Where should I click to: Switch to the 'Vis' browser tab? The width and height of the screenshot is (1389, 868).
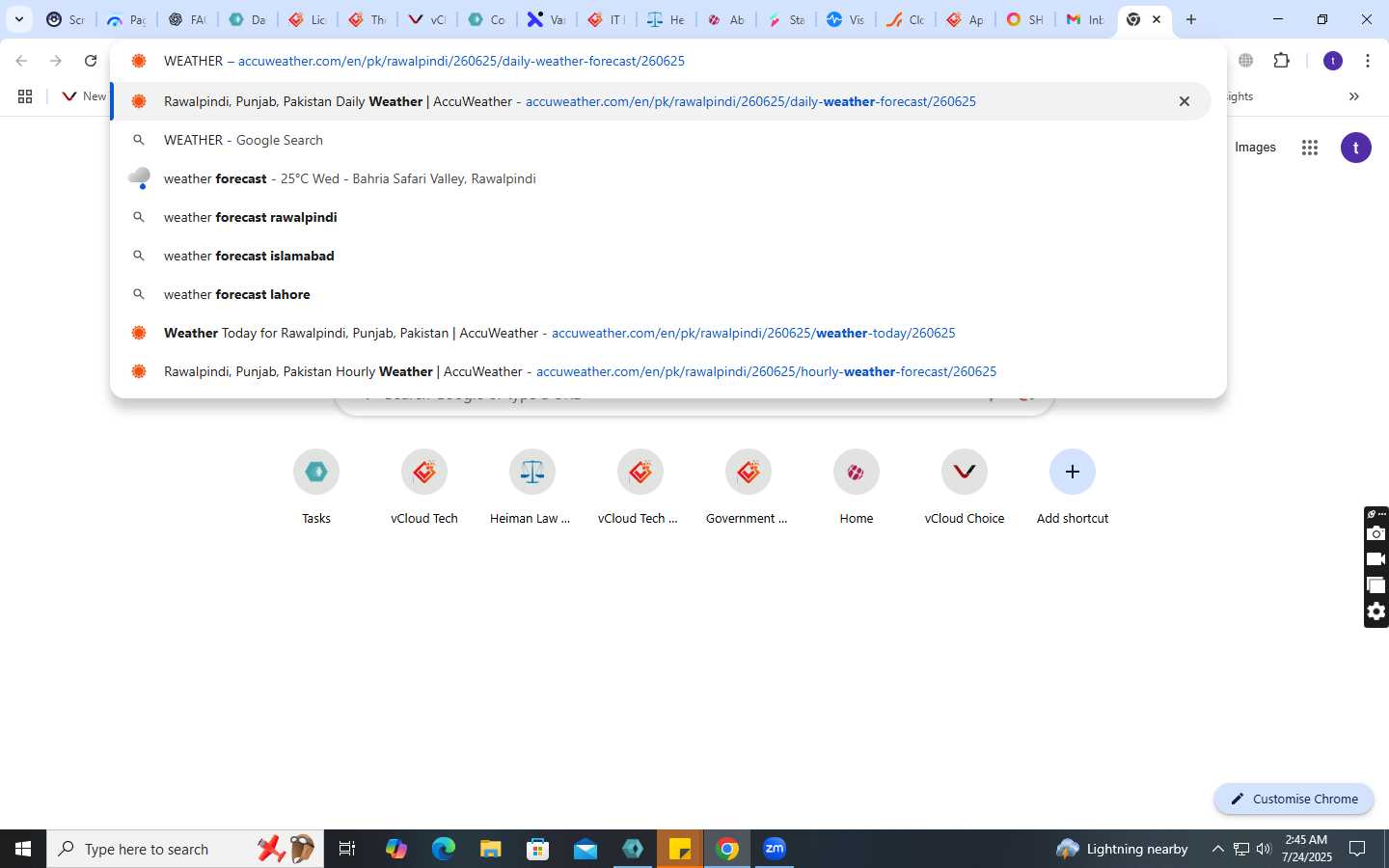(846, 19)
